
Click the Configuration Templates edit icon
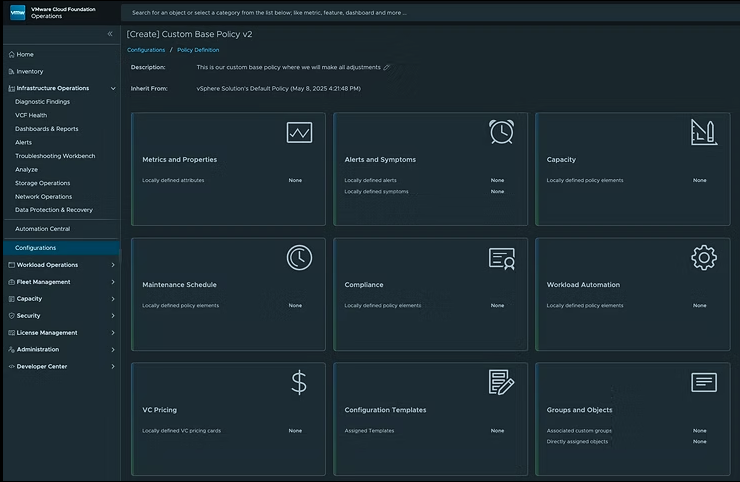pos(501,382)
